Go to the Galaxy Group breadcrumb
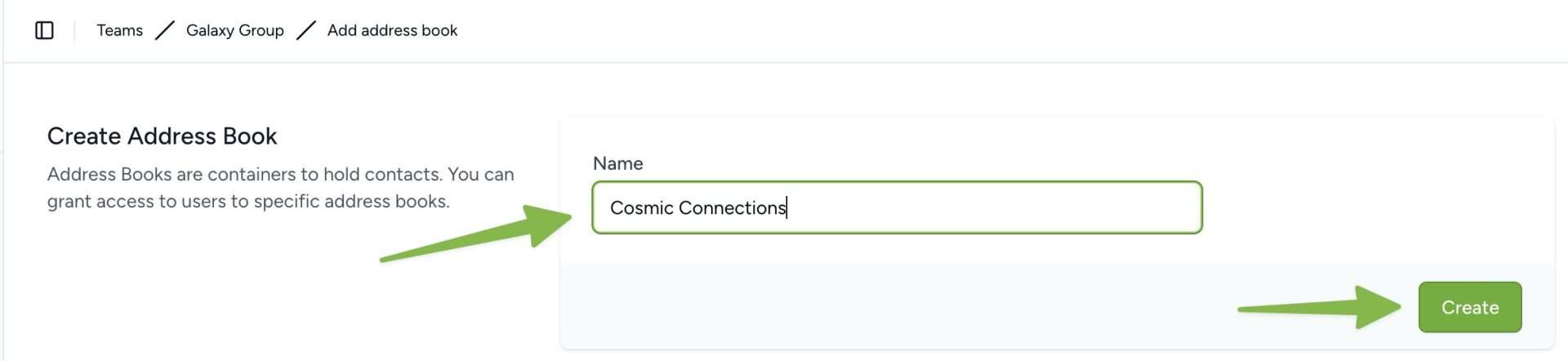This screenshot has height=361, width=1568. click(234, 30)
